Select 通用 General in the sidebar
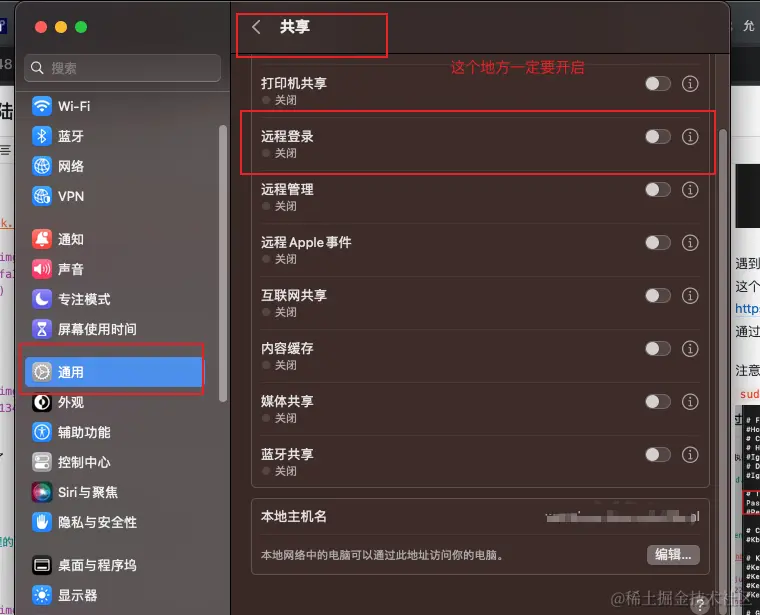Screen dimensions: 760x615 coord(114,372)
